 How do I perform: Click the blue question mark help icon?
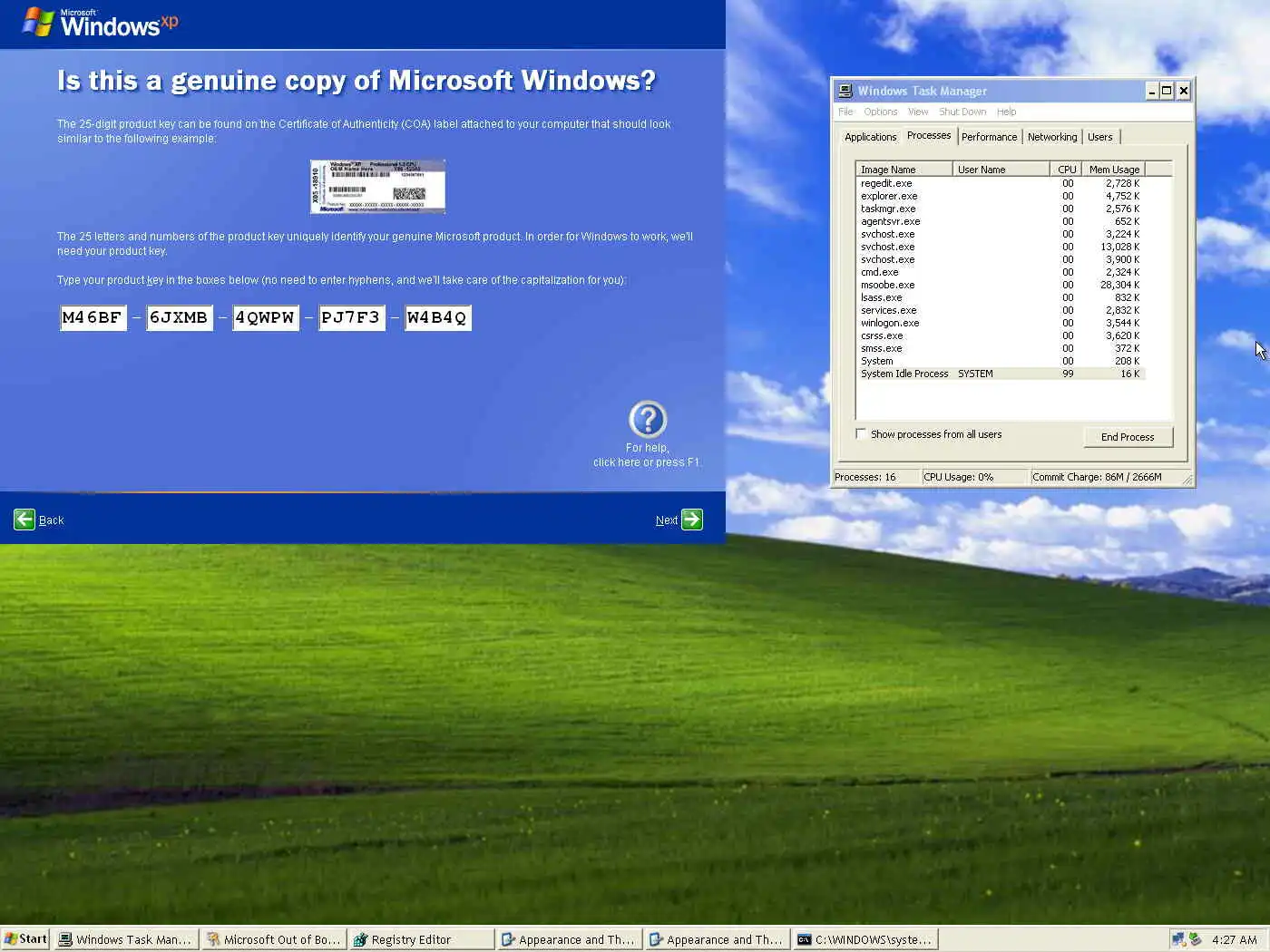coord(648,420)
